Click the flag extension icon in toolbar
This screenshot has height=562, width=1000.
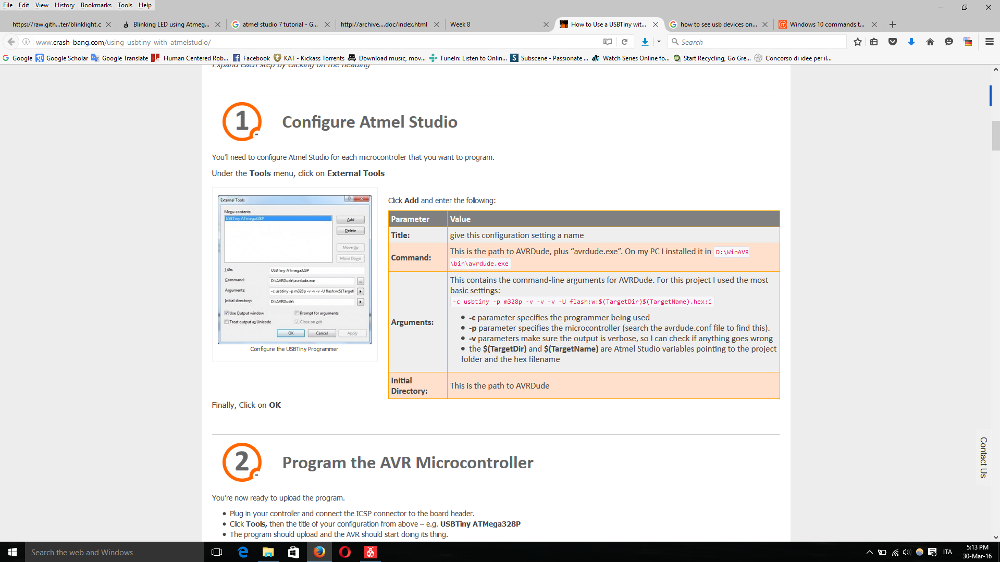[967, 41]
